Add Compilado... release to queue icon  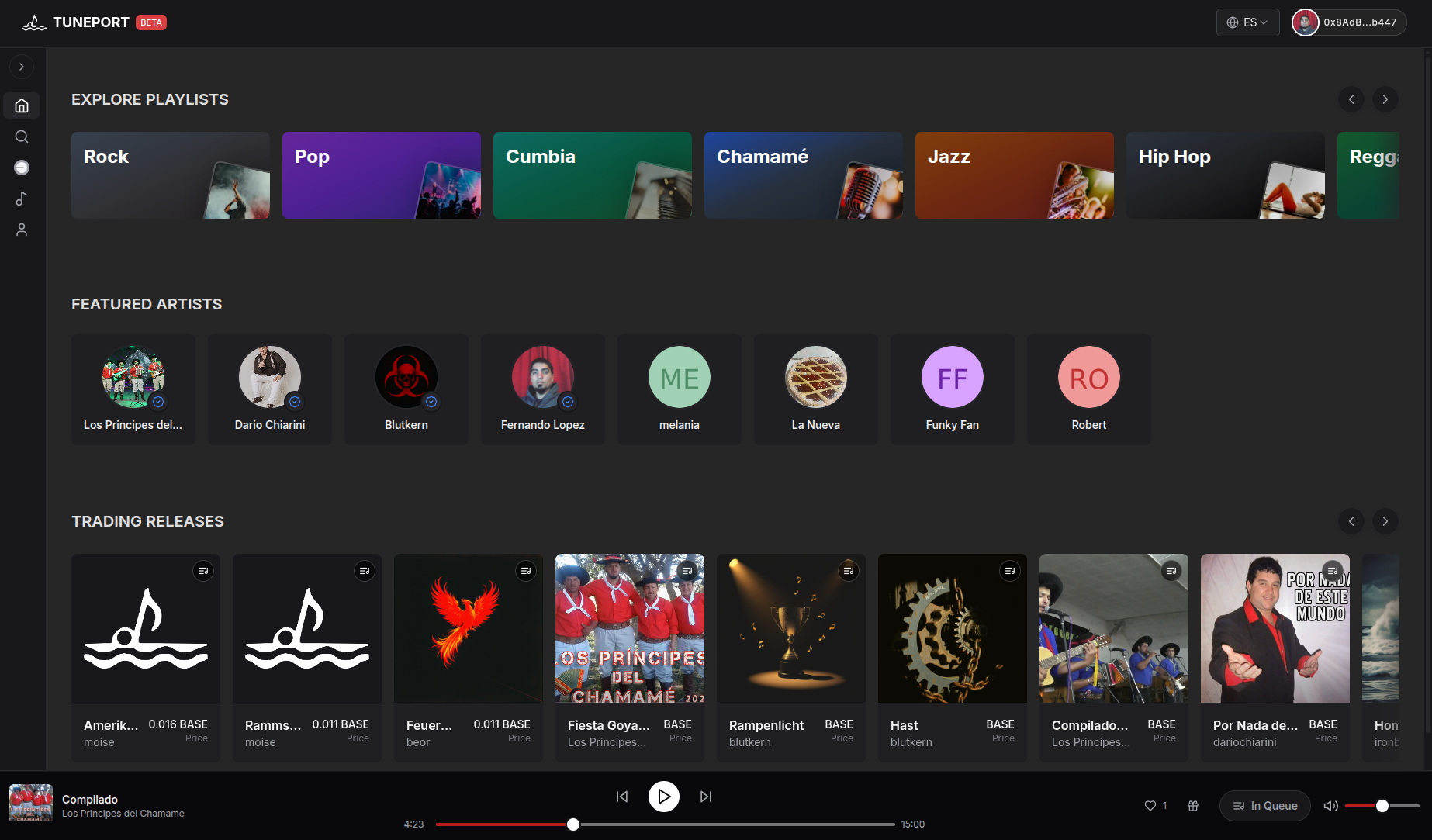1171,571
